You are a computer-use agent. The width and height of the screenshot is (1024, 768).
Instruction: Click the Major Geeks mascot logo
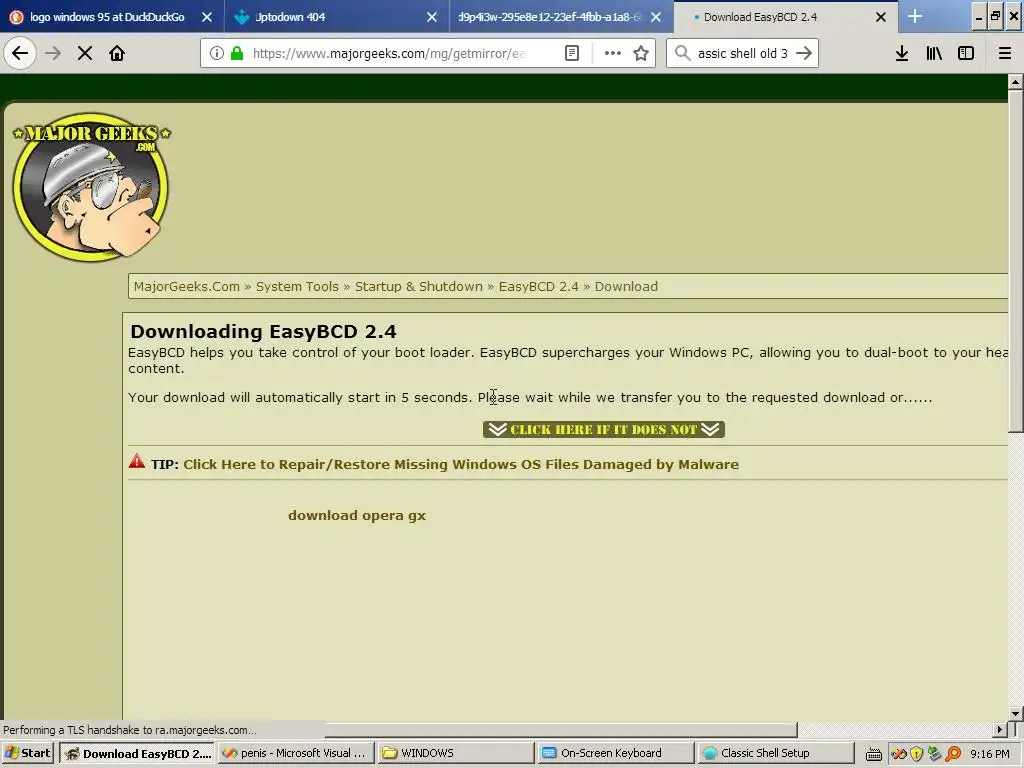(x=91, y=187)
